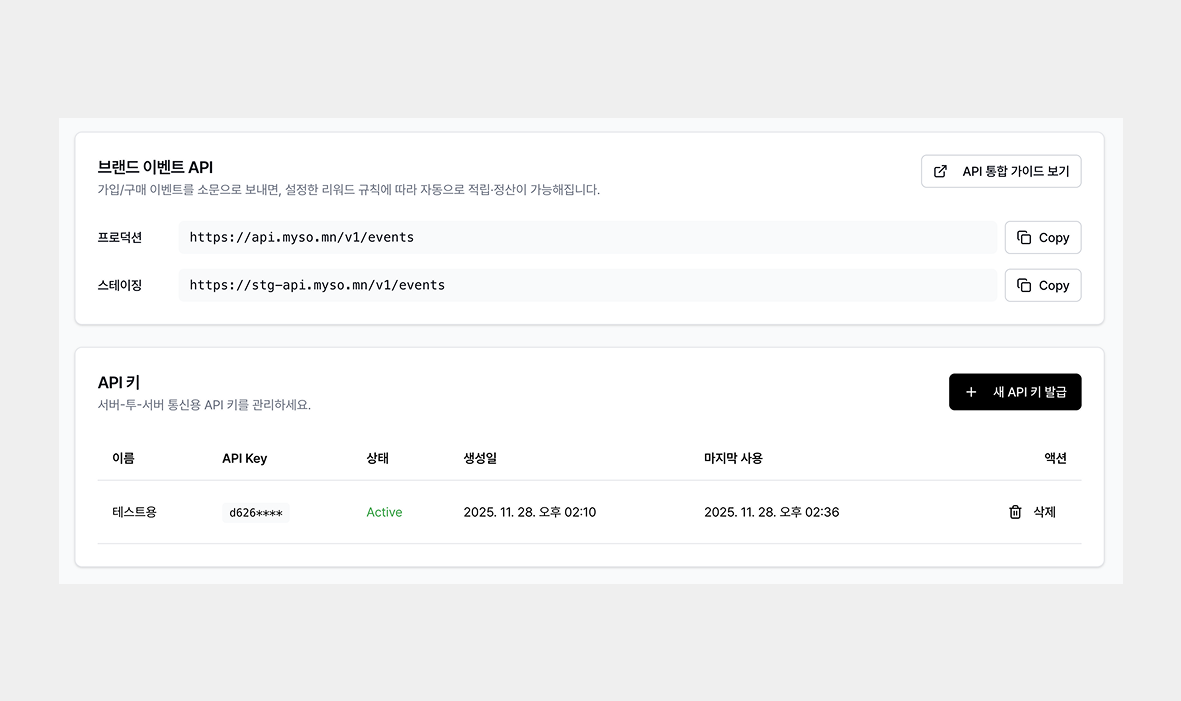Open the 생성일 column header sorter

(479, 458)
